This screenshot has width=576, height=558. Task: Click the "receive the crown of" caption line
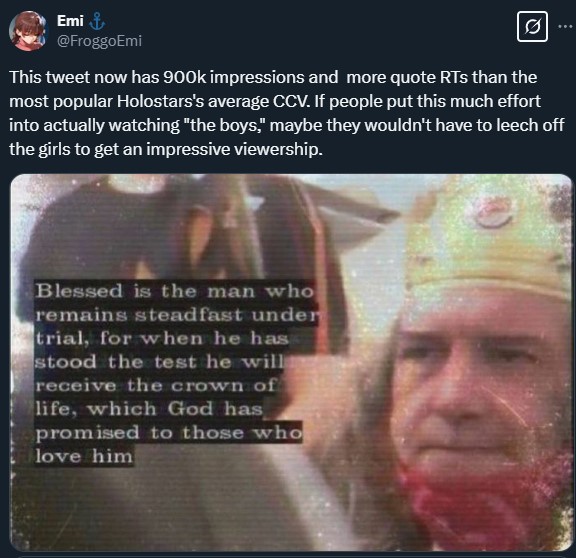tap(156, 386)
